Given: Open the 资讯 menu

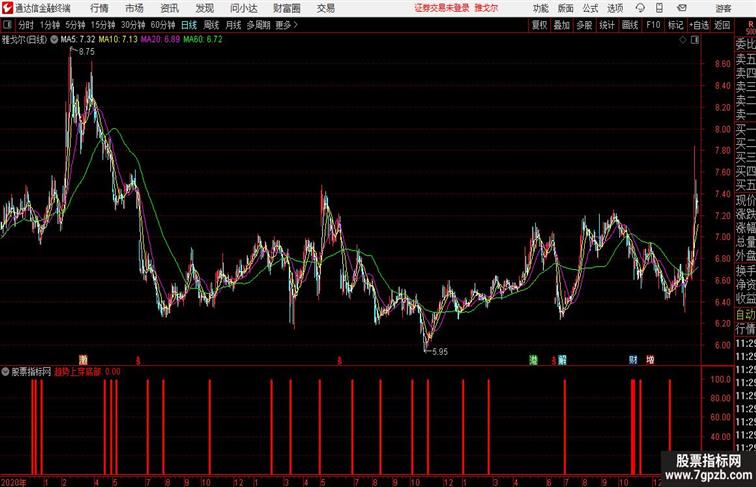Looking at the screenshot, I should click(170, 8).
